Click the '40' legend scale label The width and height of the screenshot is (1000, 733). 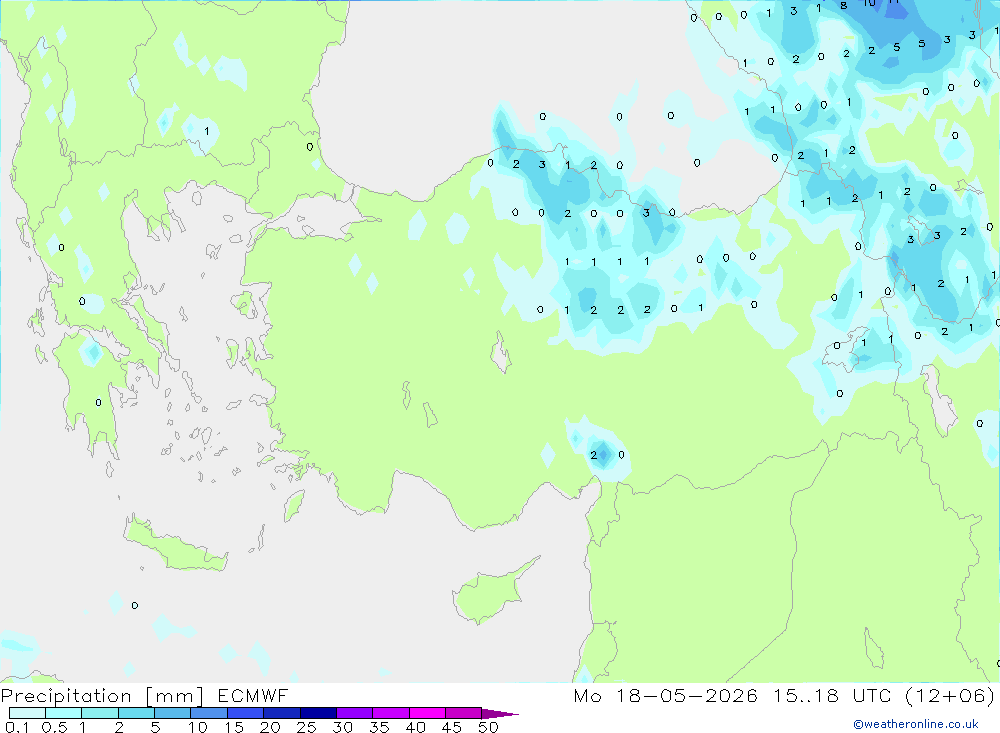click(416, 727)
